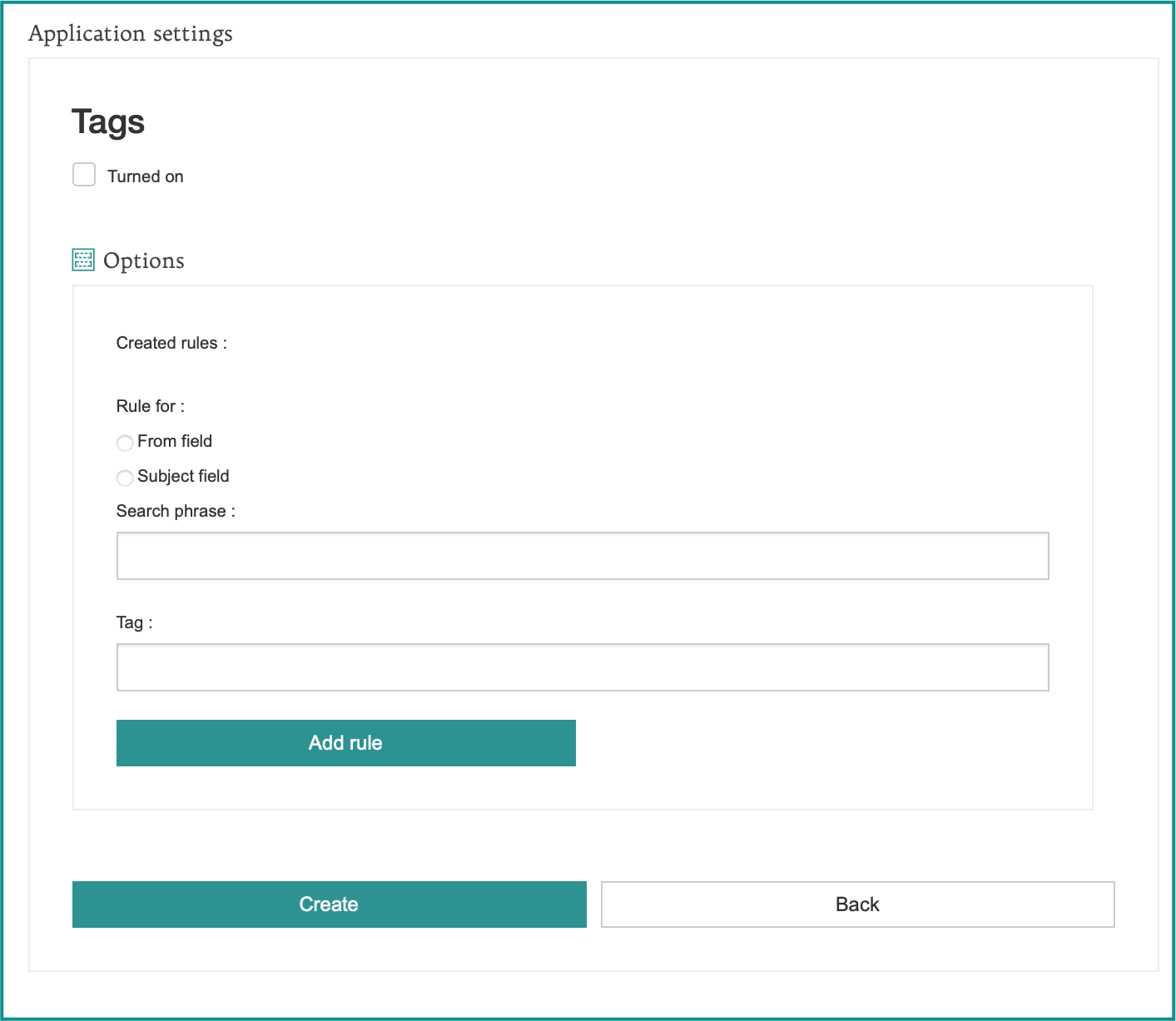The image size is (1176, 1021).
Task: Click the Created rules label
Action: [170, 343]
